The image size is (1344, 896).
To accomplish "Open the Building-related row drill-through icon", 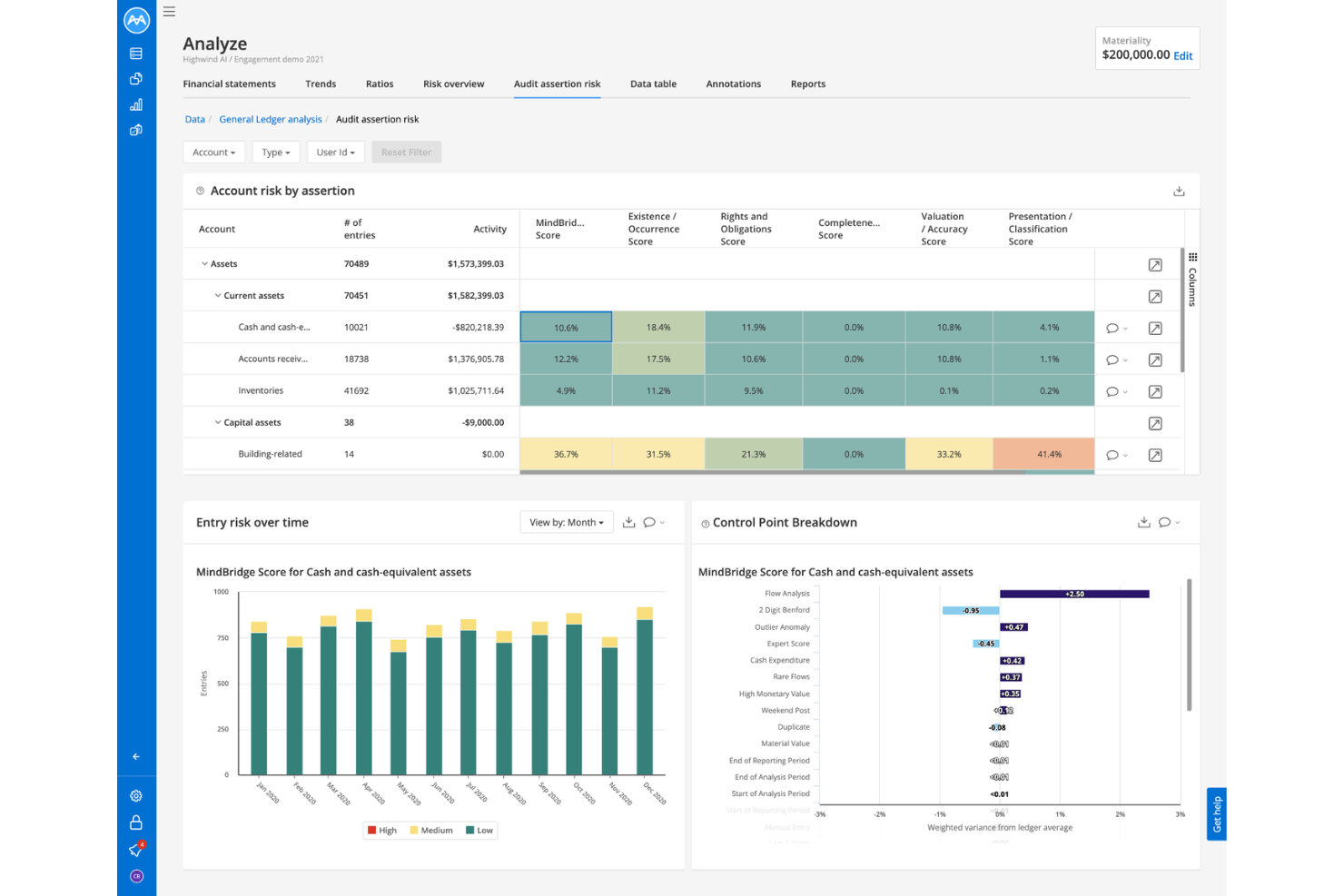I will point(1155,456).
